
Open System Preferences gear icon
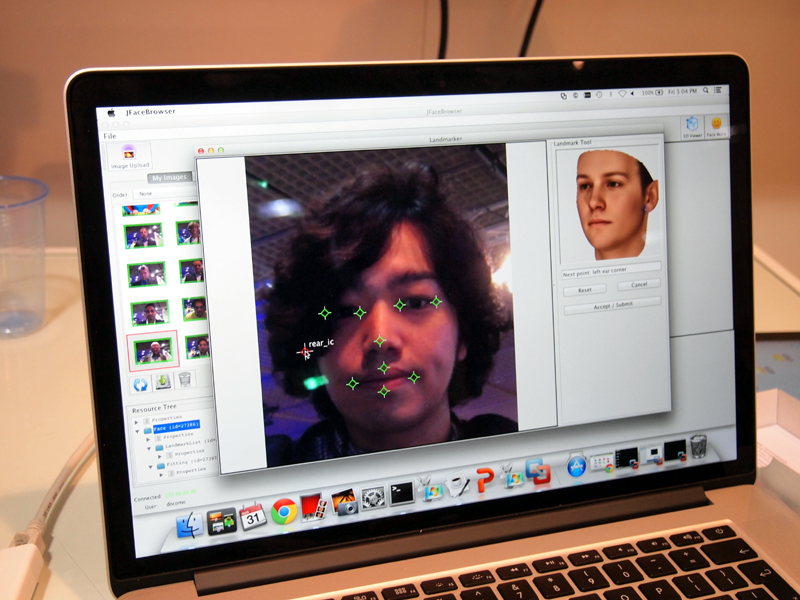(373, 497)
